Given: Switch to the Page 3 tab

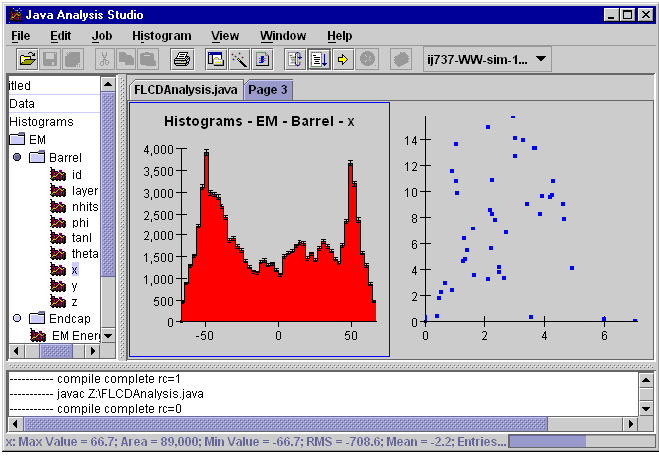Looking at the screenshot, I should [x=268, y=89].
